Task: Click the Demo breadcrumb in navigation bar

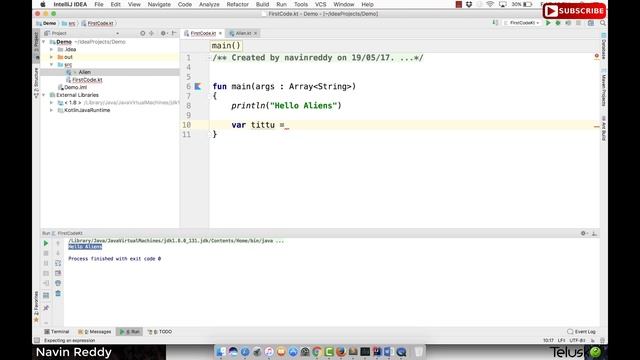Action: [47, 23]
